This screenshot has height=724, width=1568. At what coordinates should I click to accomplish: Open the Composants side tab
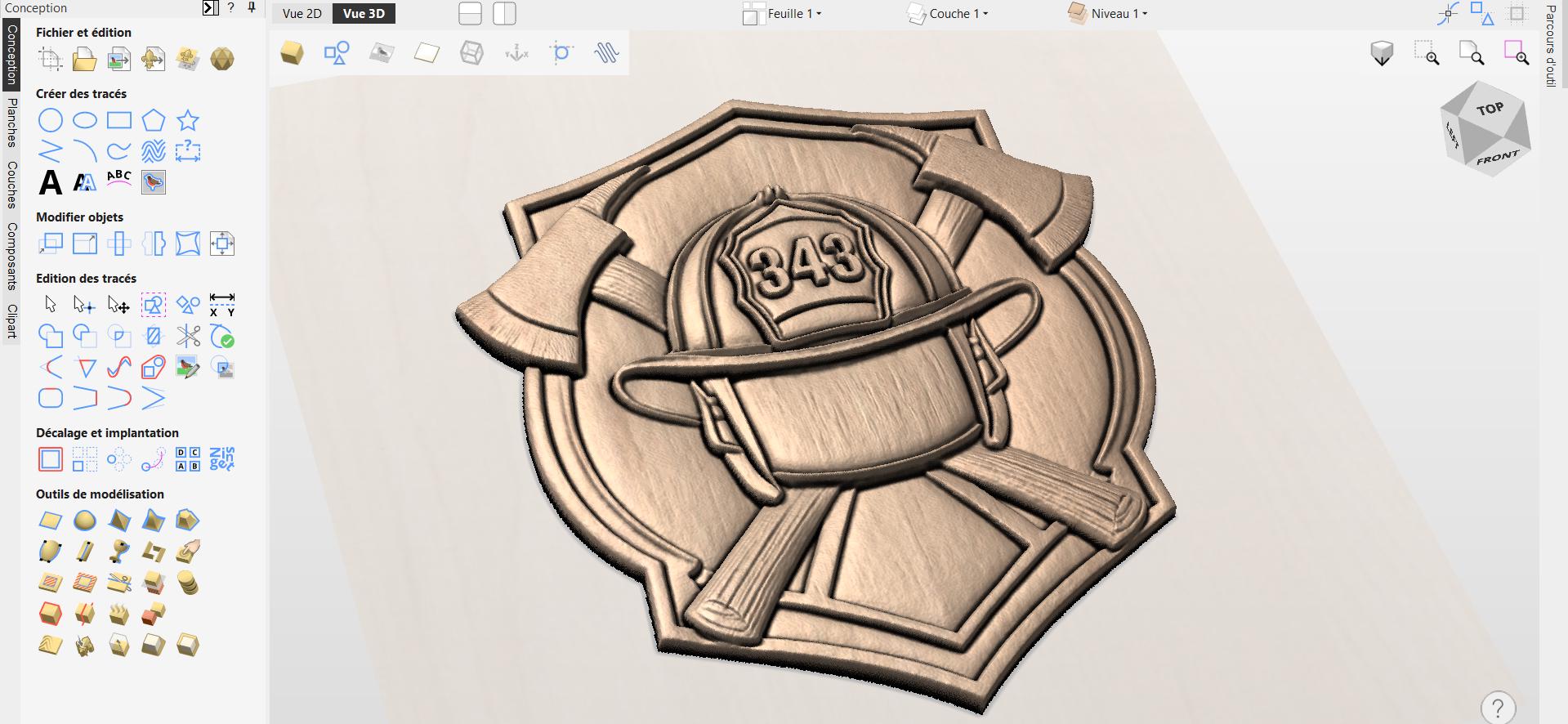pos(11,256)
